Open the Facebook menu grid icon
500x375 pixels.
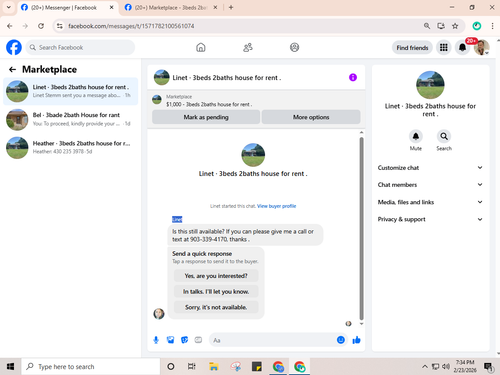click(x=443, y=47)
